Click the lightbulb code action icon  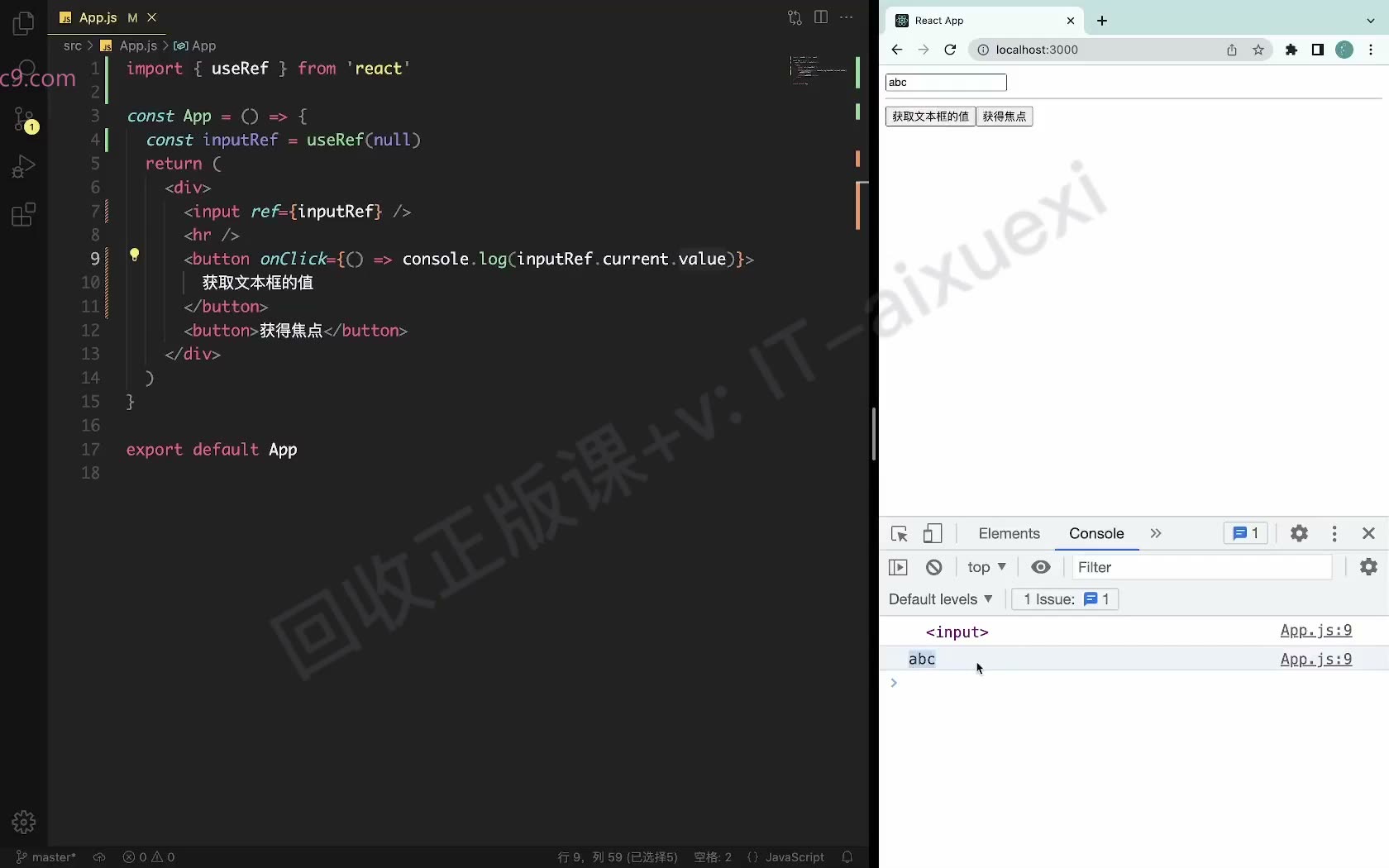click(134, 255)
